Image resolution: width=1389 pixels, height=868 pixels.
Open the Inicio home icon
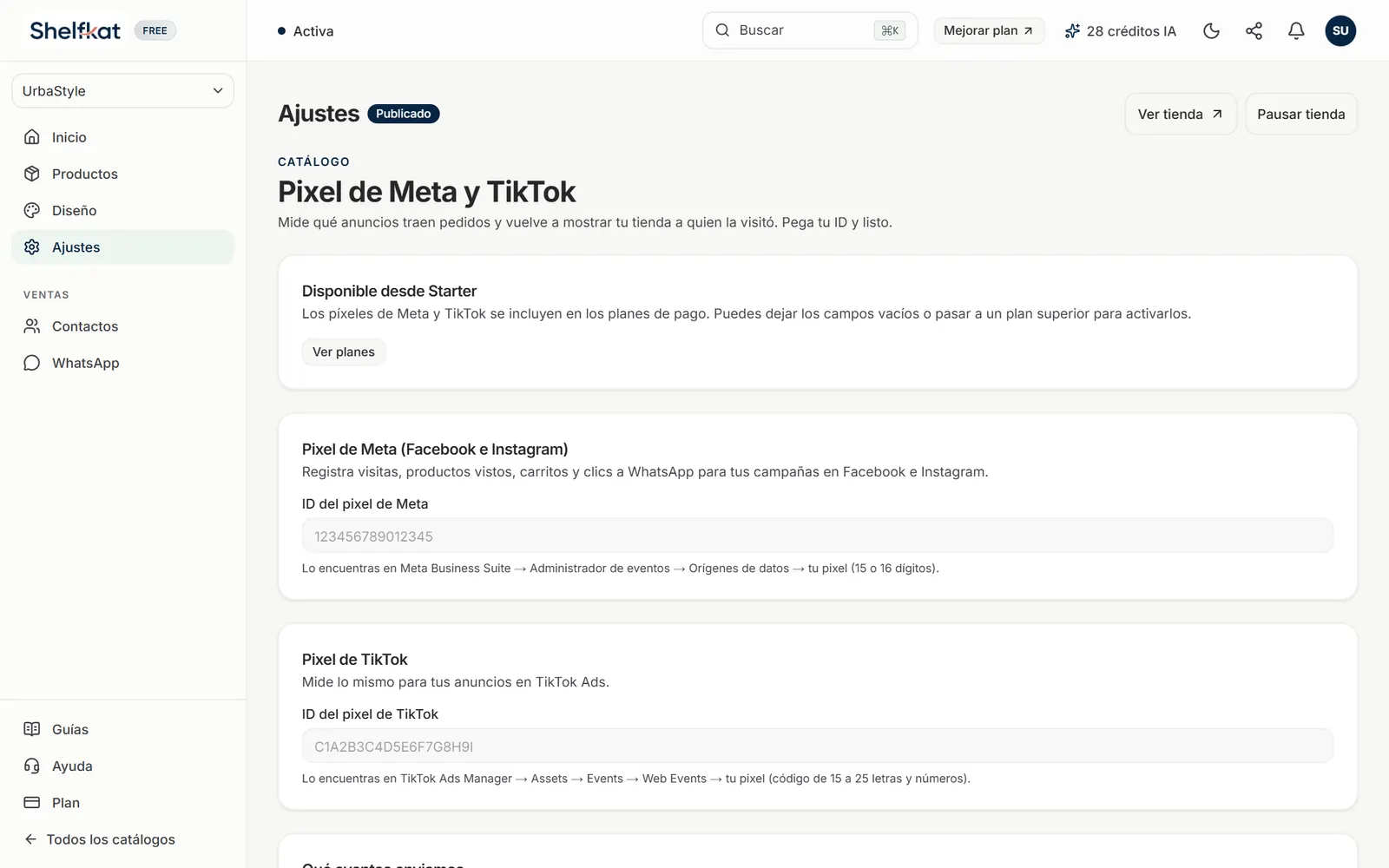point(32,137)
